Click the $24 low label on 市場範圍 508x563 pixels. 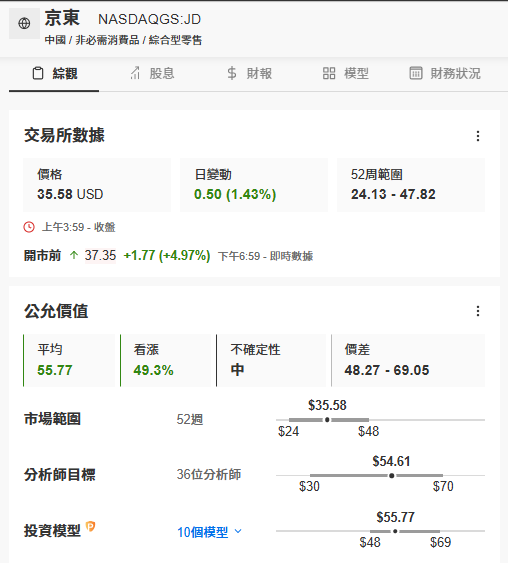(289, 431)
